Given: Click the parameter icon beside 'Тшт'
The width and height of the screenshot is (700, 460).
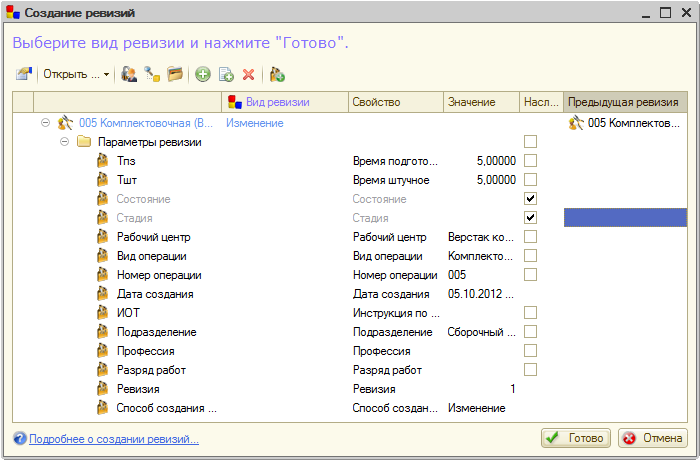Looking at the screenshot, I should pyautogui.click(x=103, y=180).
